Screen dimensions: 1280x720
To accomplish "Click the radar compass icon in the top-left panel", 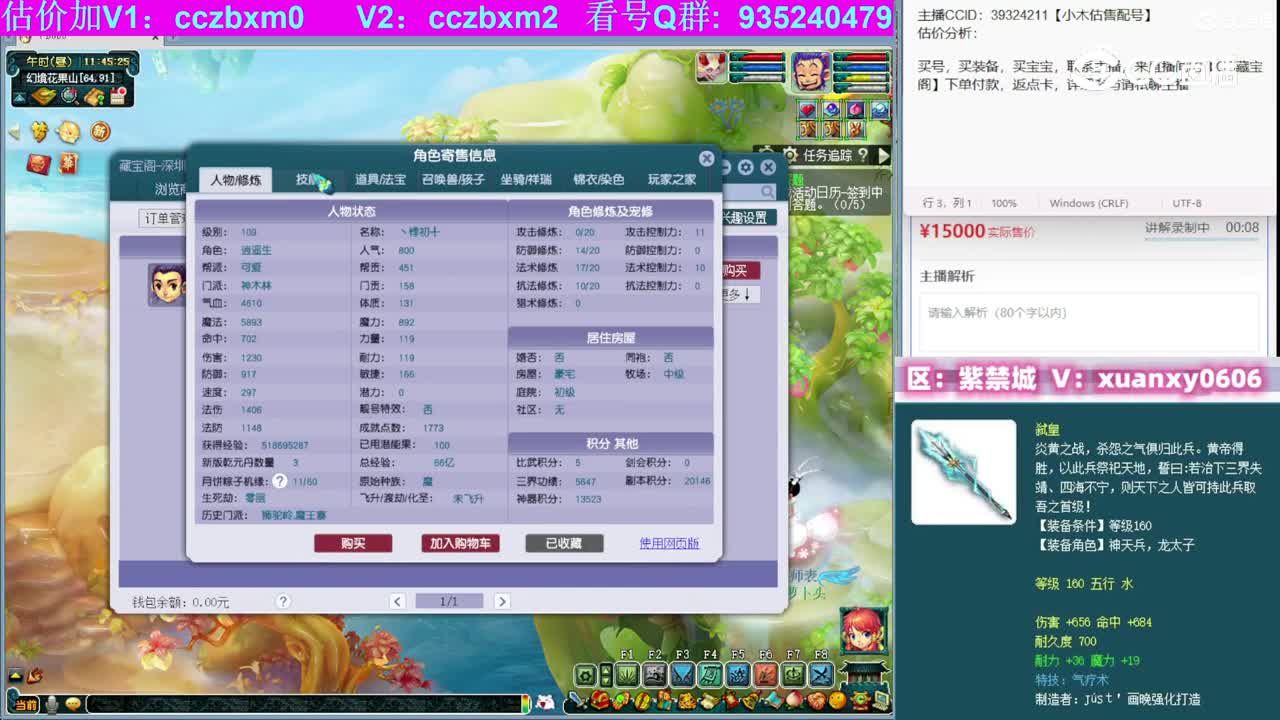I will (x=69, y=96).
